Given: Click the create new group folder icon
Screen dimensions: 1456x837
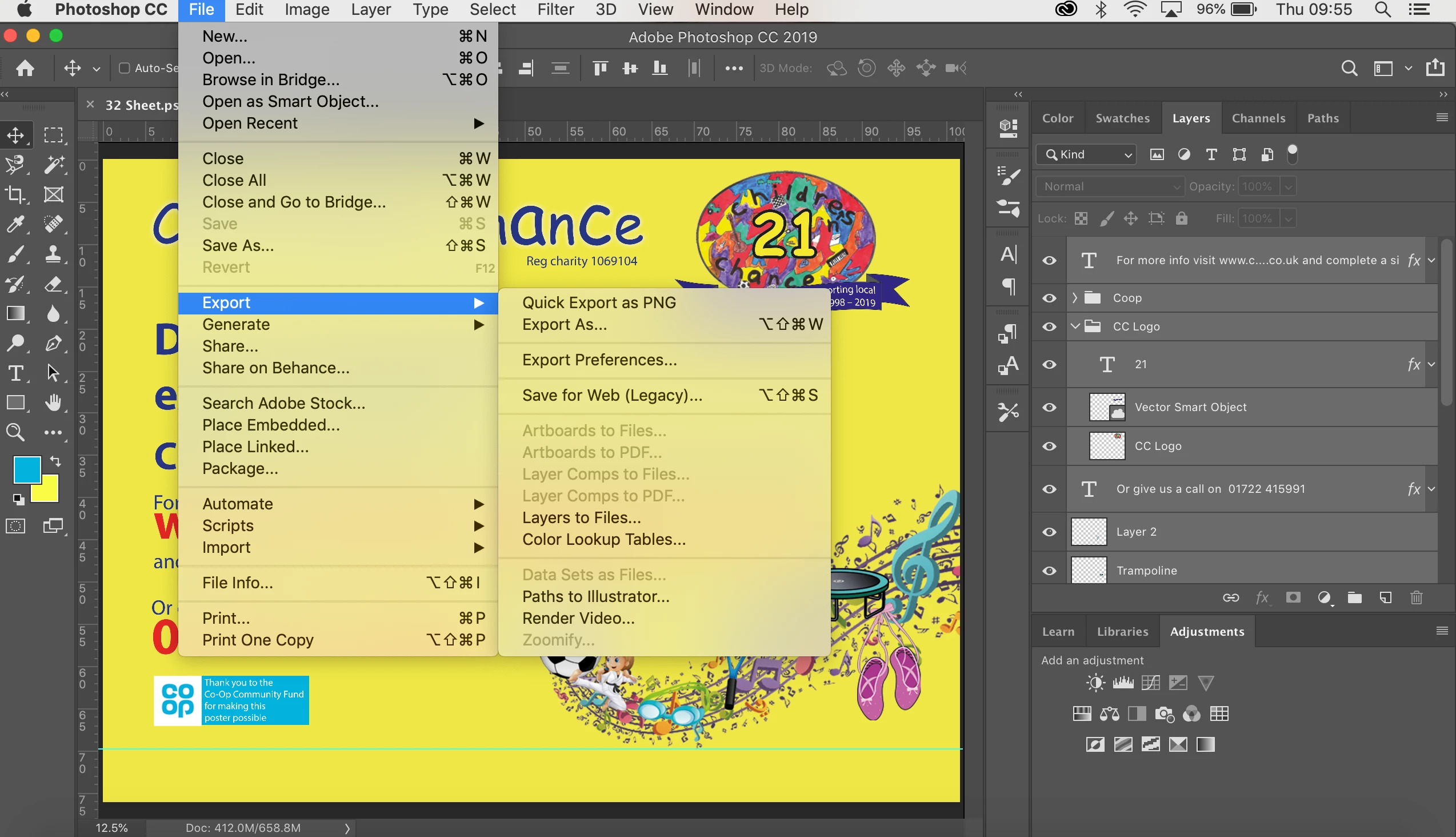Looking at the screenshot, I should pos(1355,598).
